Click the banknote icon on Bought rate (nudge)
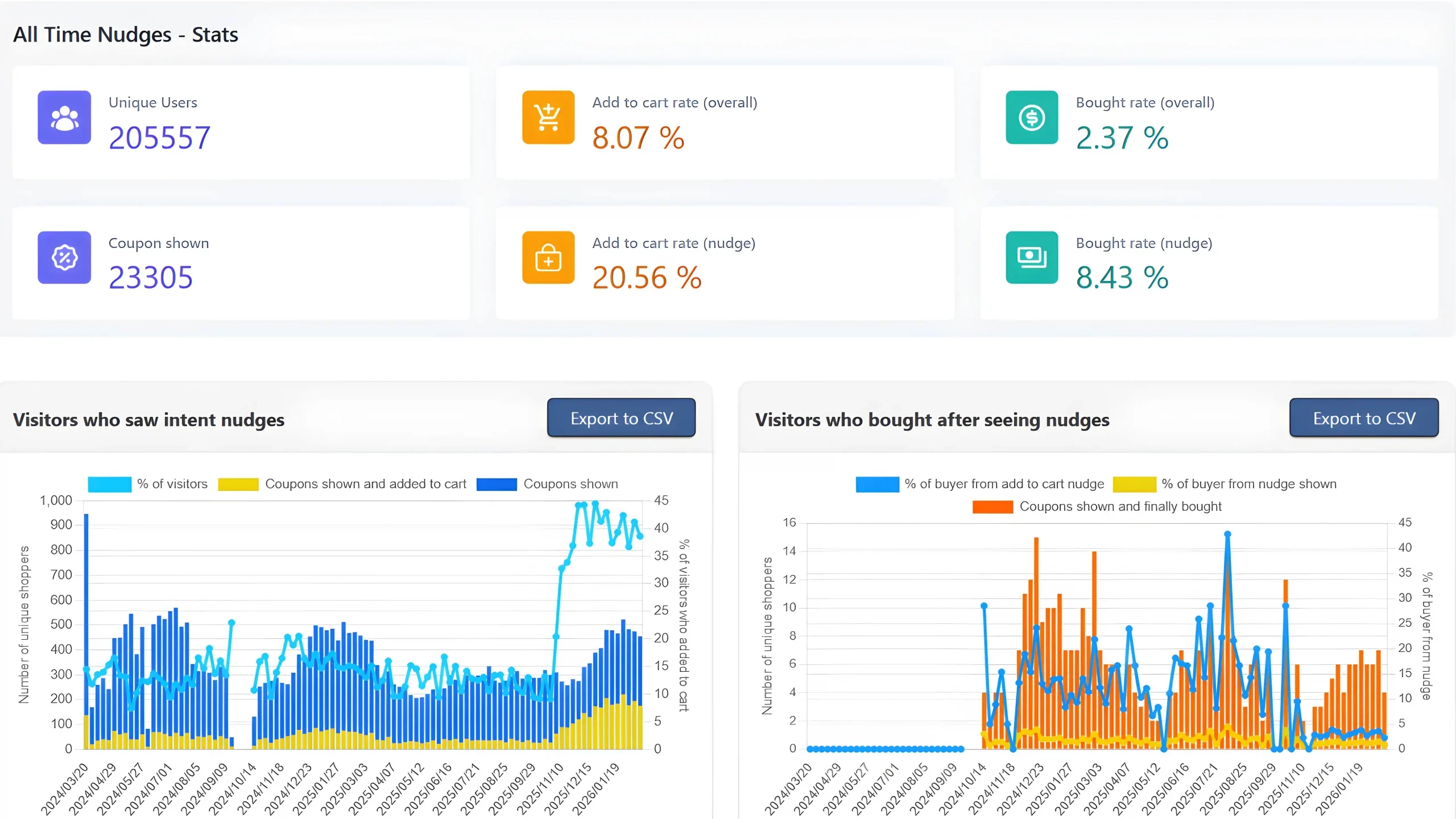 [x=1032, y=258]
